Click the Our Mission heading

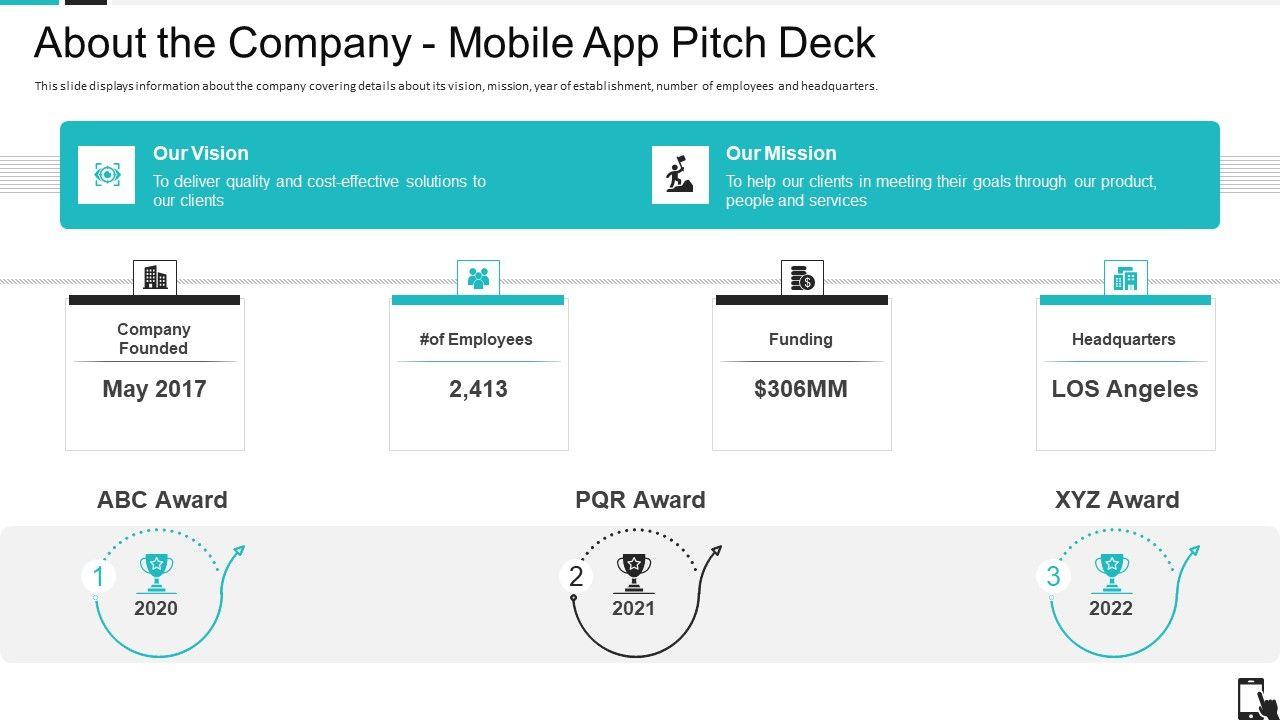[x=781, y=153]
